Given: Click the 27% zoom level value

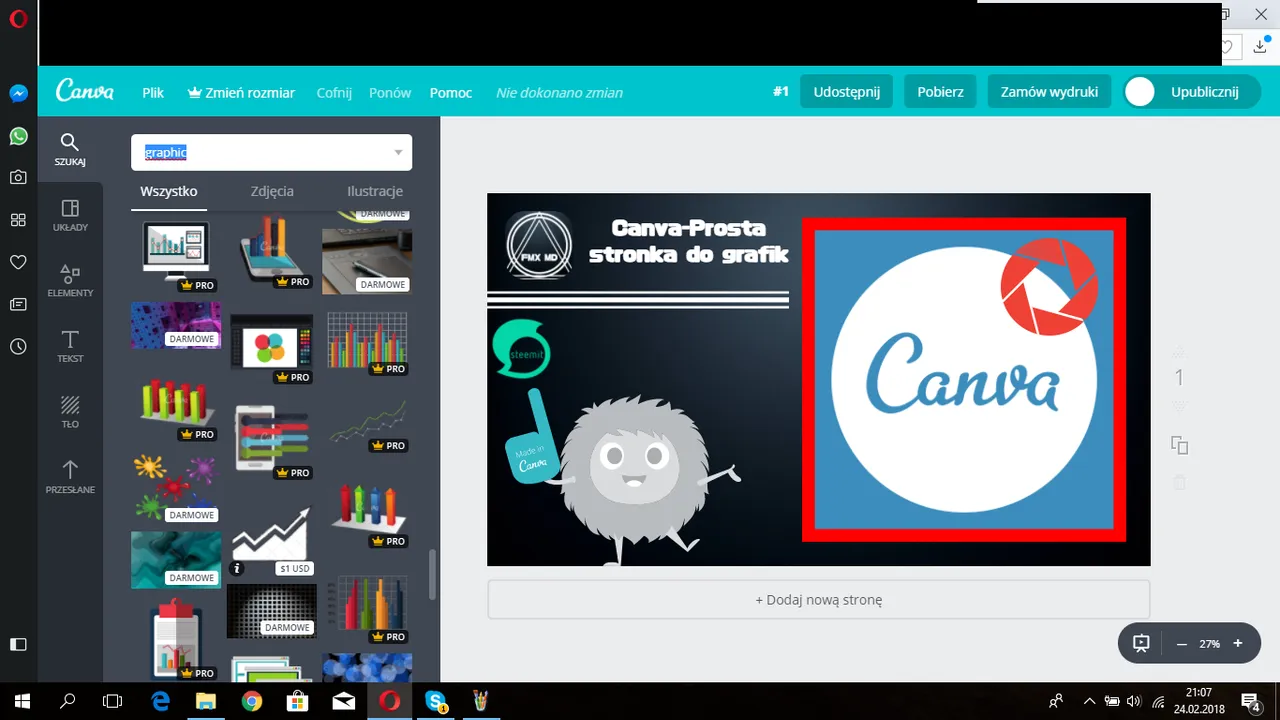Looking at the screenshot, I should 1210,644.
